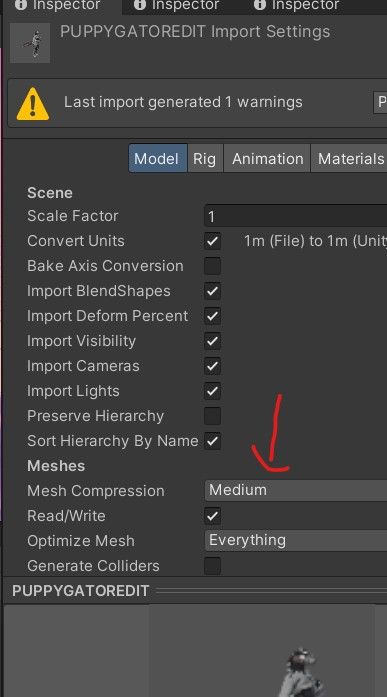Enable Generate Colliders checkbox
Image resolution: width=387 pixels, height=697 pixels.
tap(212, 566)
